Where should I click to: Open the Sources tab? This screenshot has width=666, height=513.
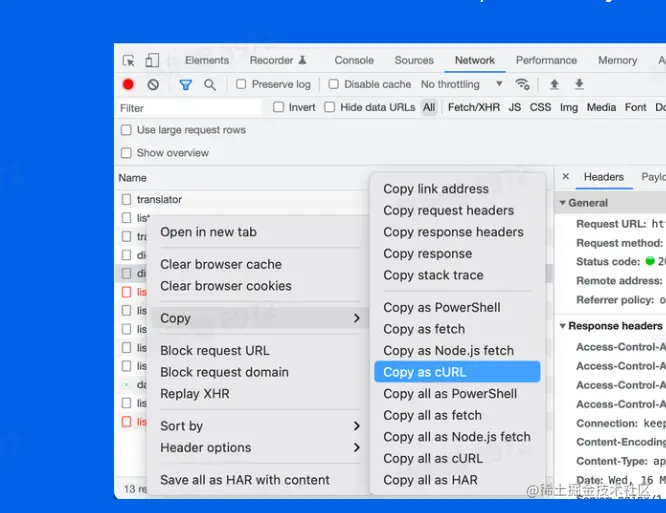(414, 60)
